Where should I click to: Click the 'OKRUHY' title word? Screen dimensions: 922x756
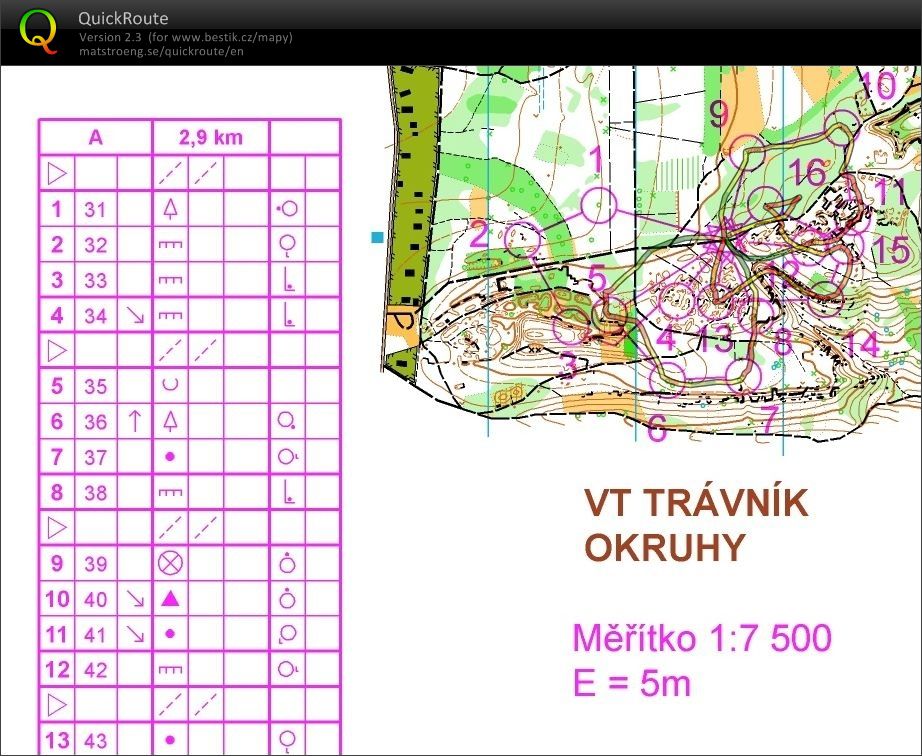coord(665,547)
